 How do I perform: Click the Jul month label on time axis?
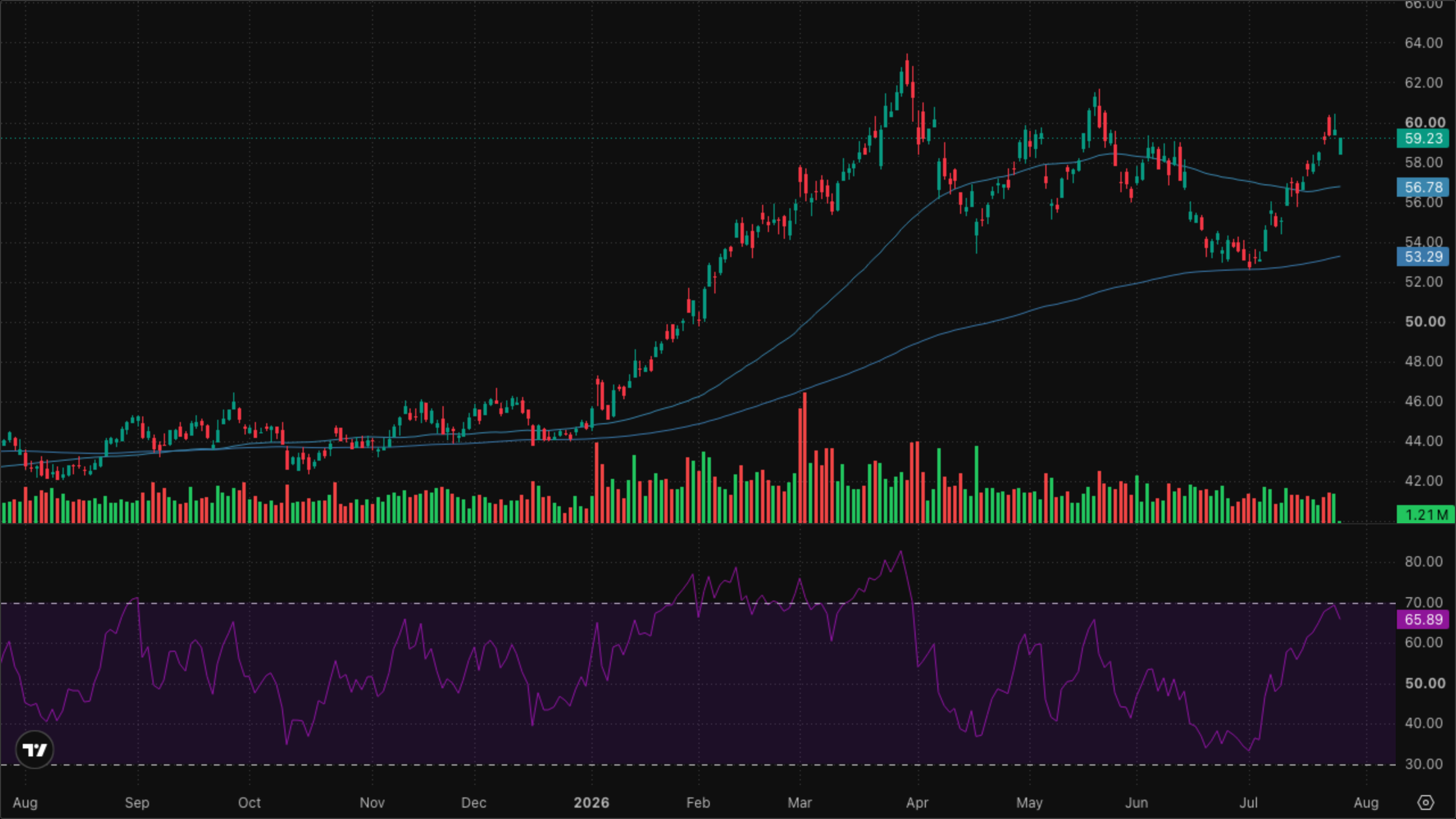[1248, 803]
